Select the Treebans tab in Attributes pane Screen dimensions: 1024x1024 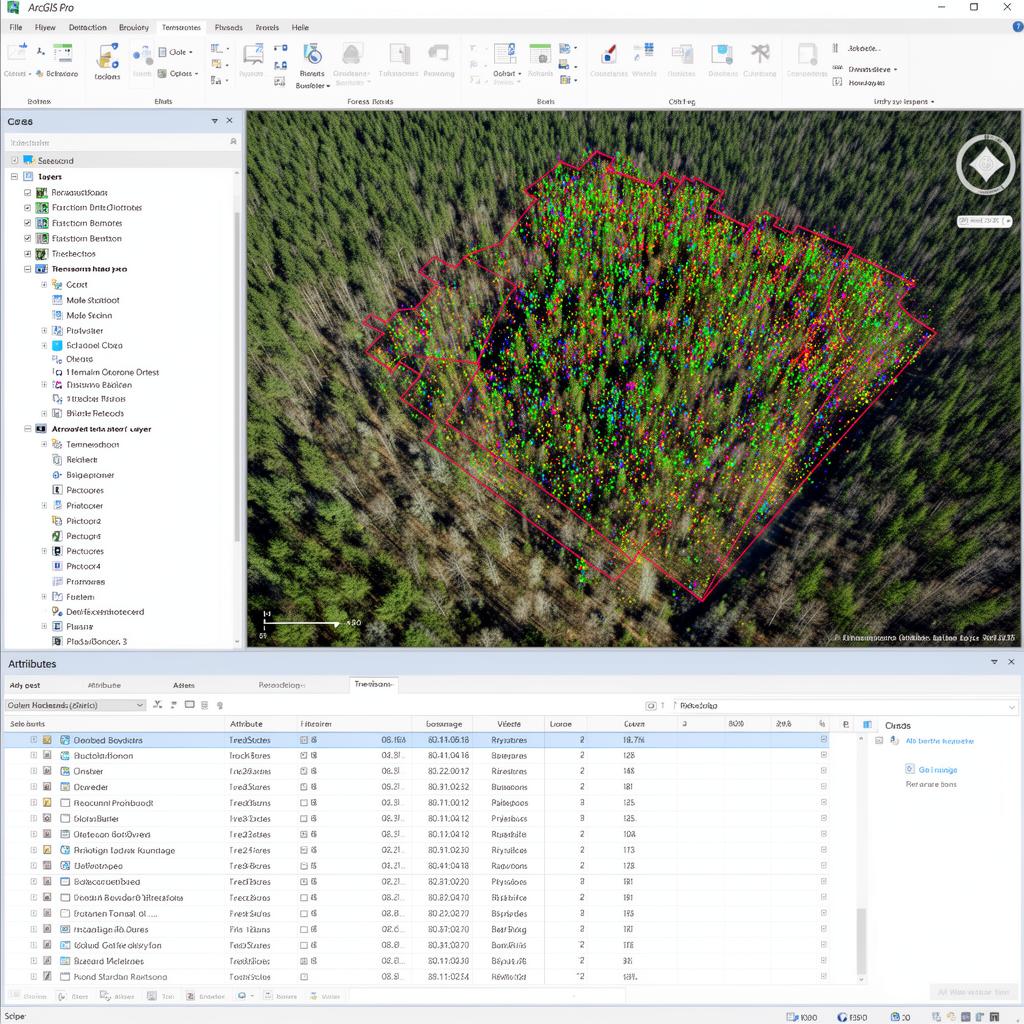coord(374,684)
